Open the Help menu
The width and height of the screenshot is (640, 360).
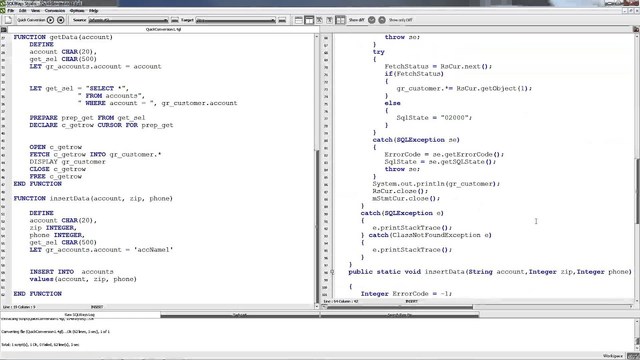pos(93,11)
